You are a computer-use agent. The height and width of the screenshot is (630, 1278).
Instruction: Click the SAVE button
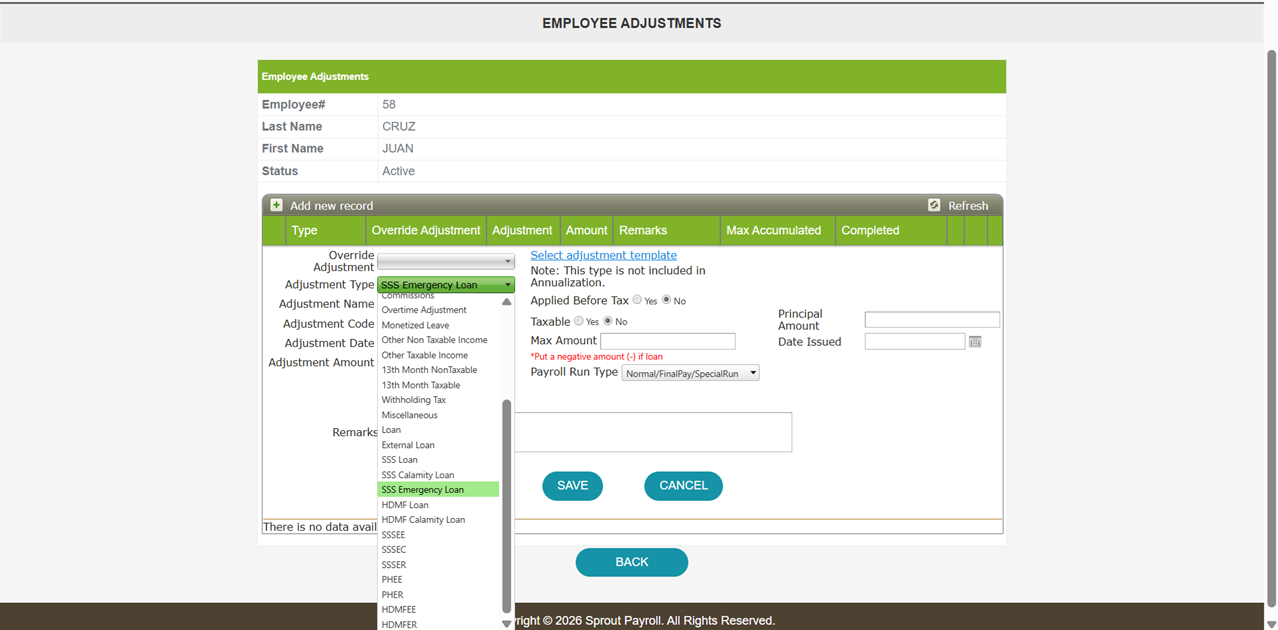click(572, 486)
